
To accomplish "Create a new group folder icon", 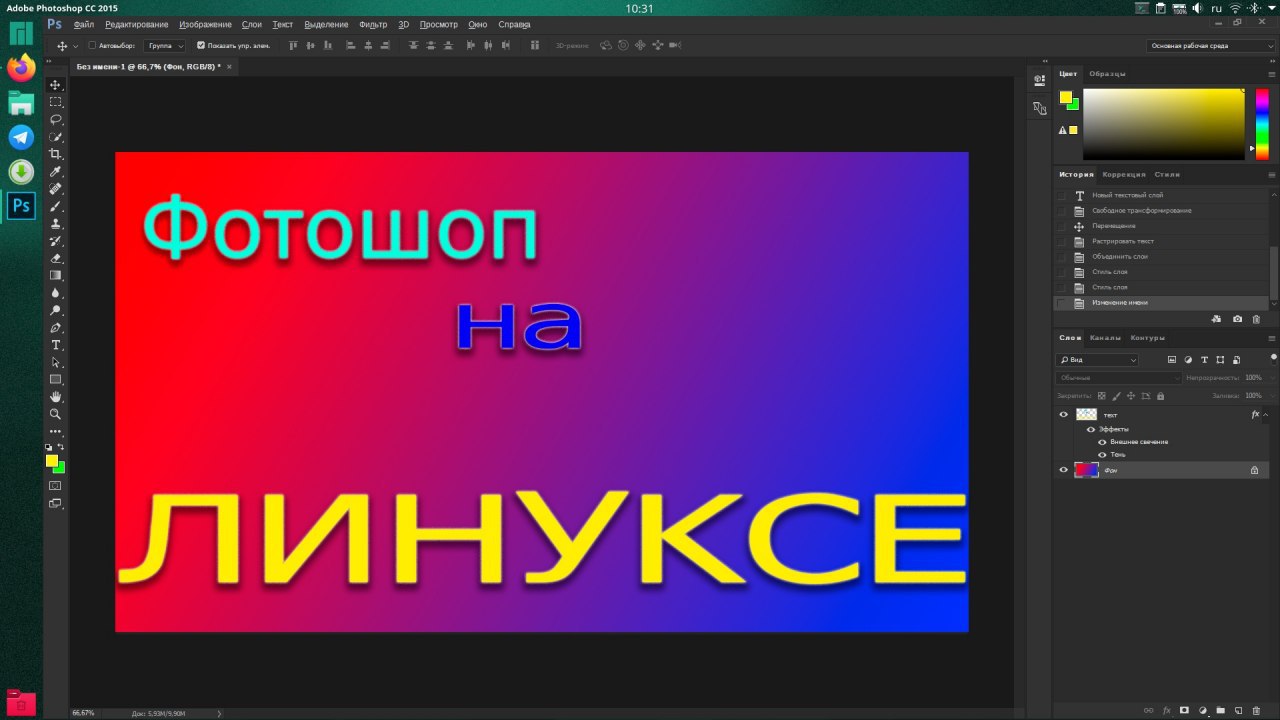I will coord(1221,710).
